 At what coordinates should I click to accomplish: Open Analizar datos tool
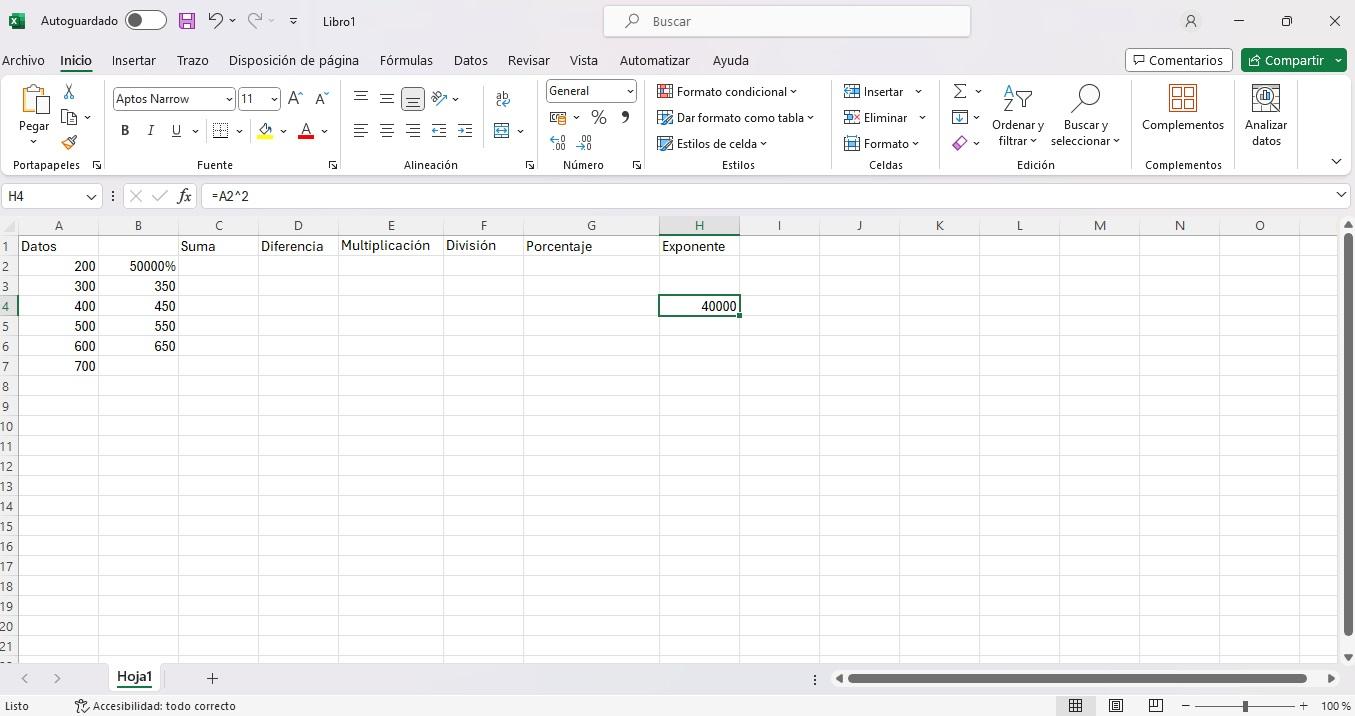[x=1265, y=116]
